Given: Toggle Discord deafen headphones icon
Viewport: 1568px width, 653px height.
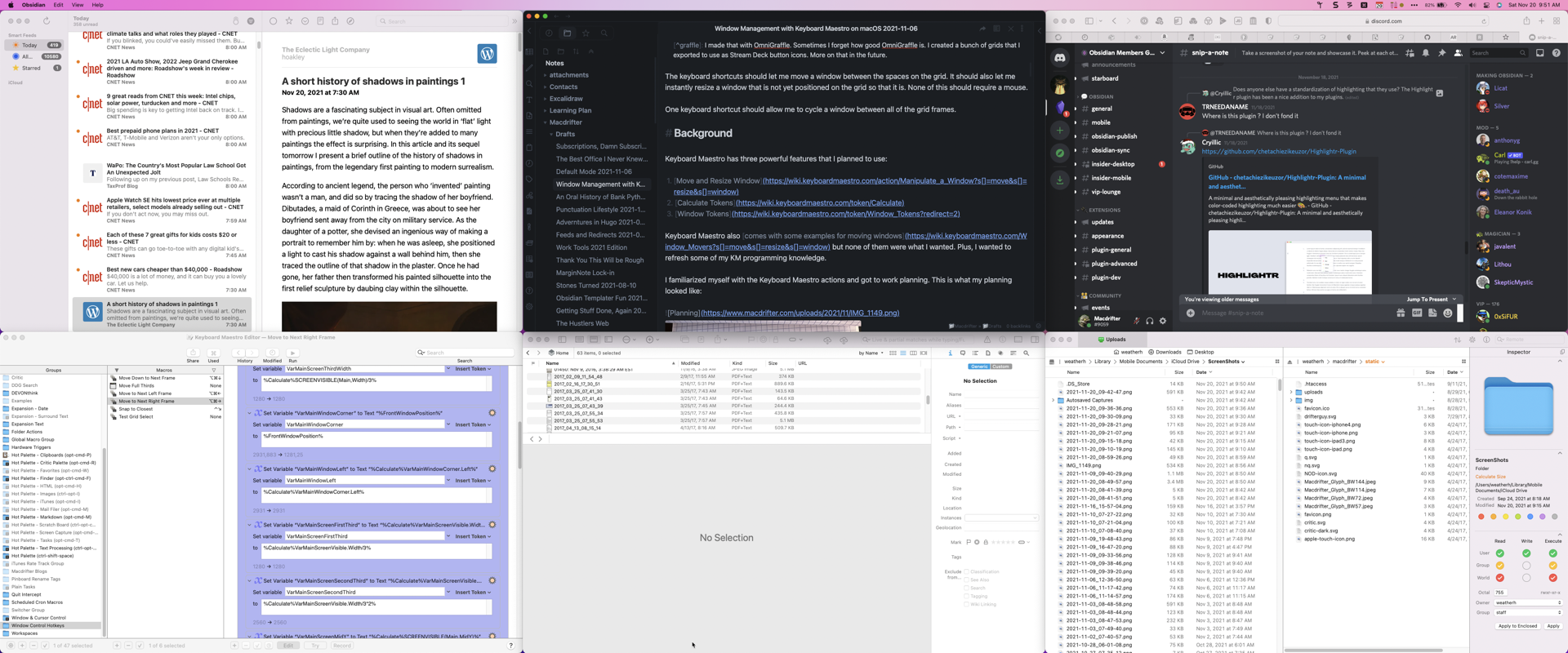Looking at the screenshot, I should click(1149, 321).
